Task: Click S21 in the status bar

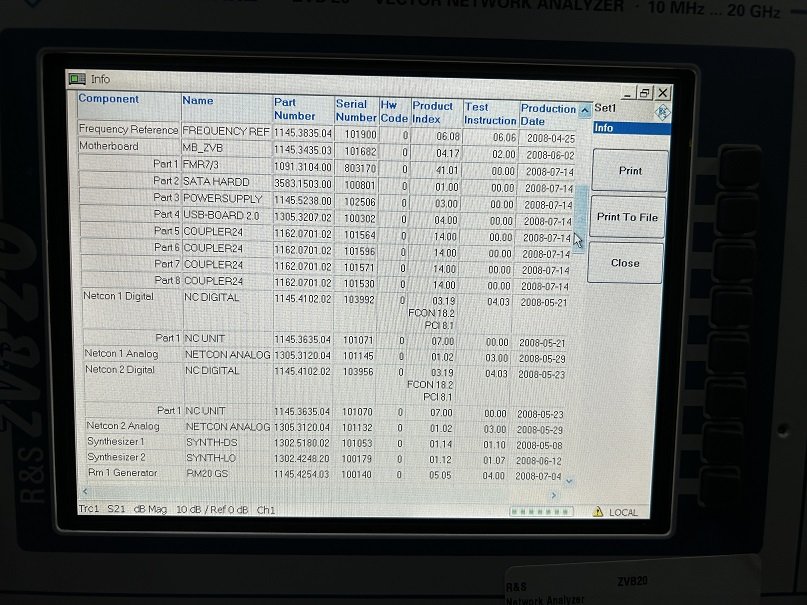Action: tap(116, 509)
